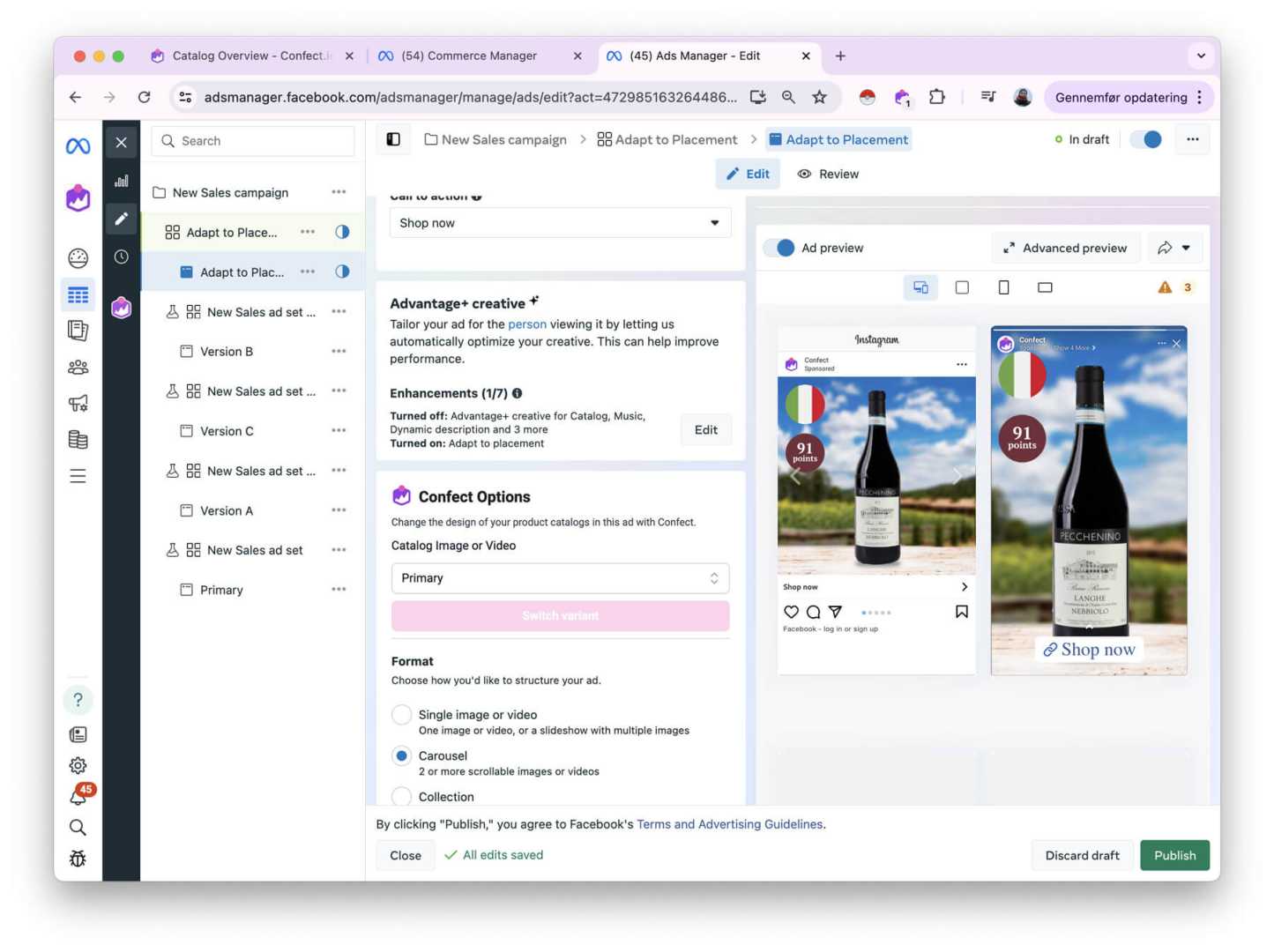Click the warning triangle with 3 issues
1274x952 pixels.
click(1175, 287)
